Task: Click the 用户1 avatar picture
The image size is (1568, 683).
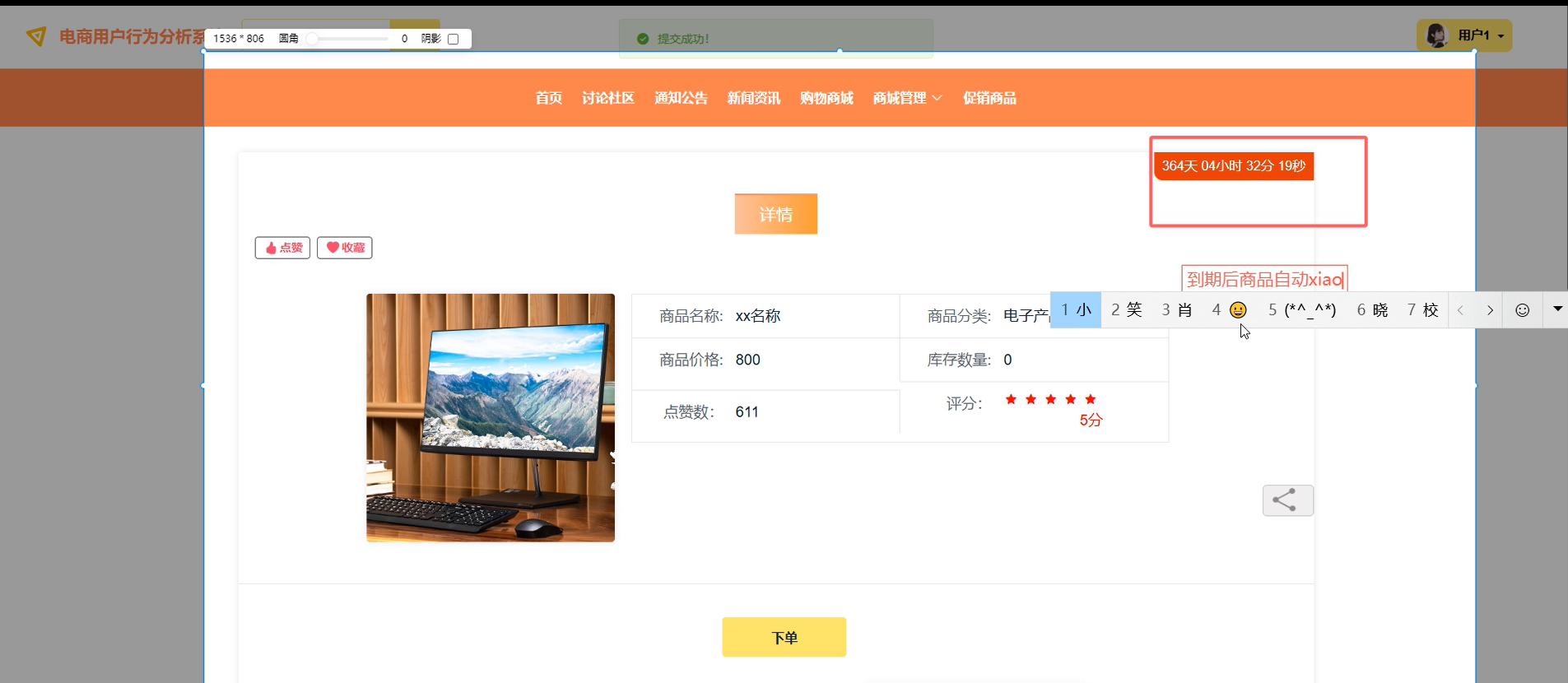Action: (x=1437, y=35)
